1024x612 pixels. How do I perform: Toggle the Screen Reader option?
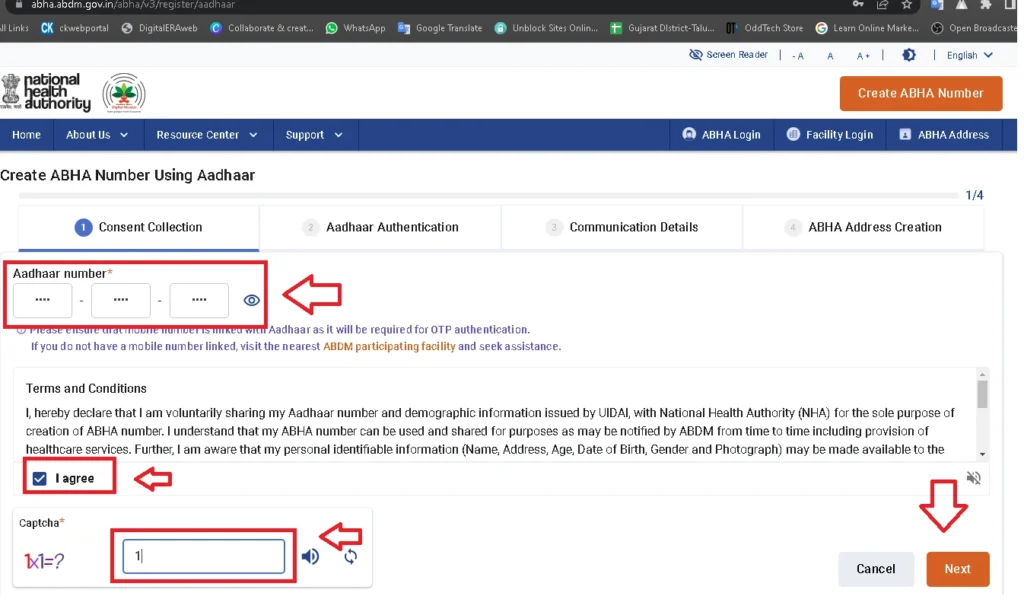[728, 55]
